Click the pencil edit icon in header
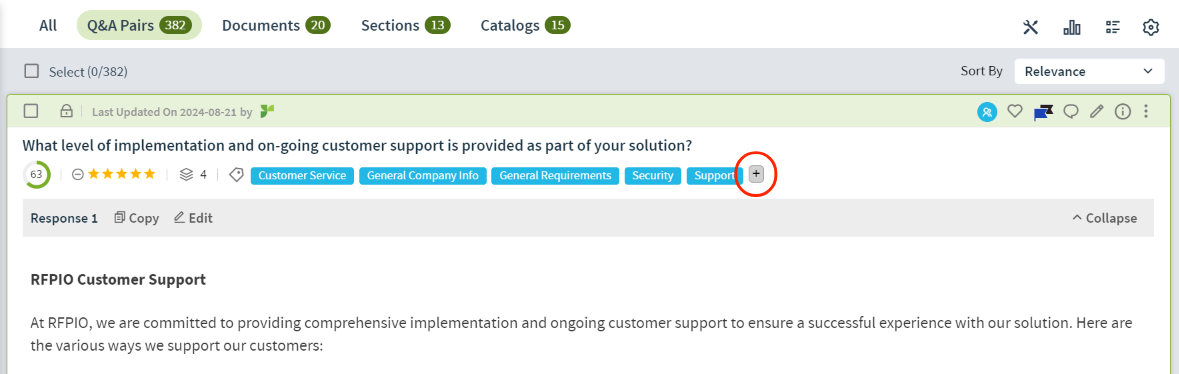 1097,111
